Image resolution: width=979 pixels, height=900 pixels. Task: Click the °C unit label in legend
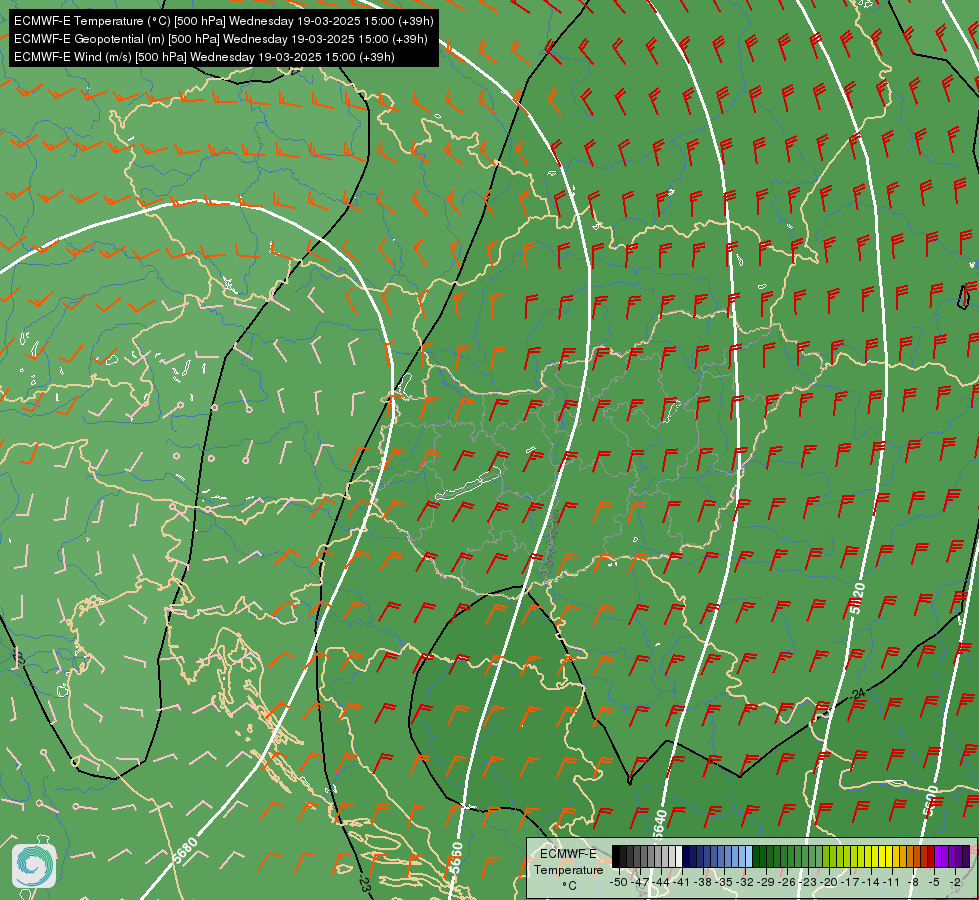click(569, 886)
